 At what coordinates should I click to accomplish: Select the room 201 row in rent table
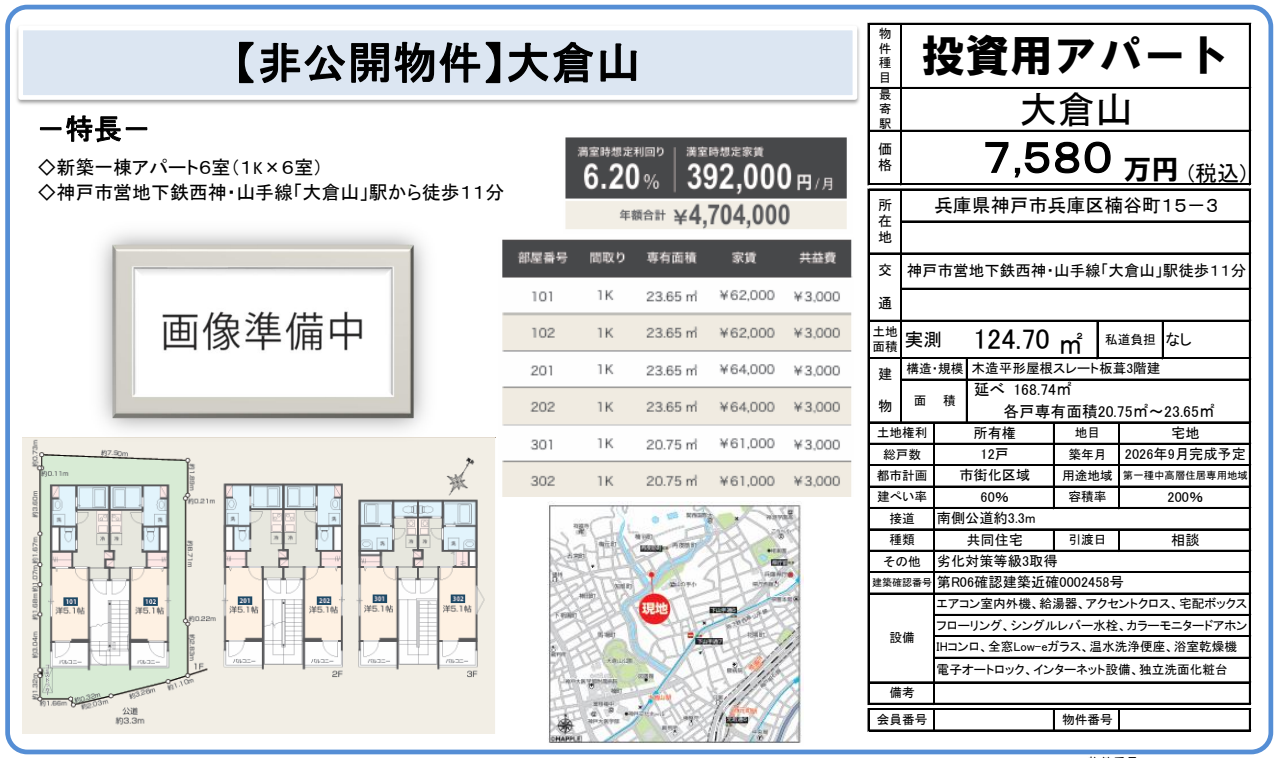[676, 370]
